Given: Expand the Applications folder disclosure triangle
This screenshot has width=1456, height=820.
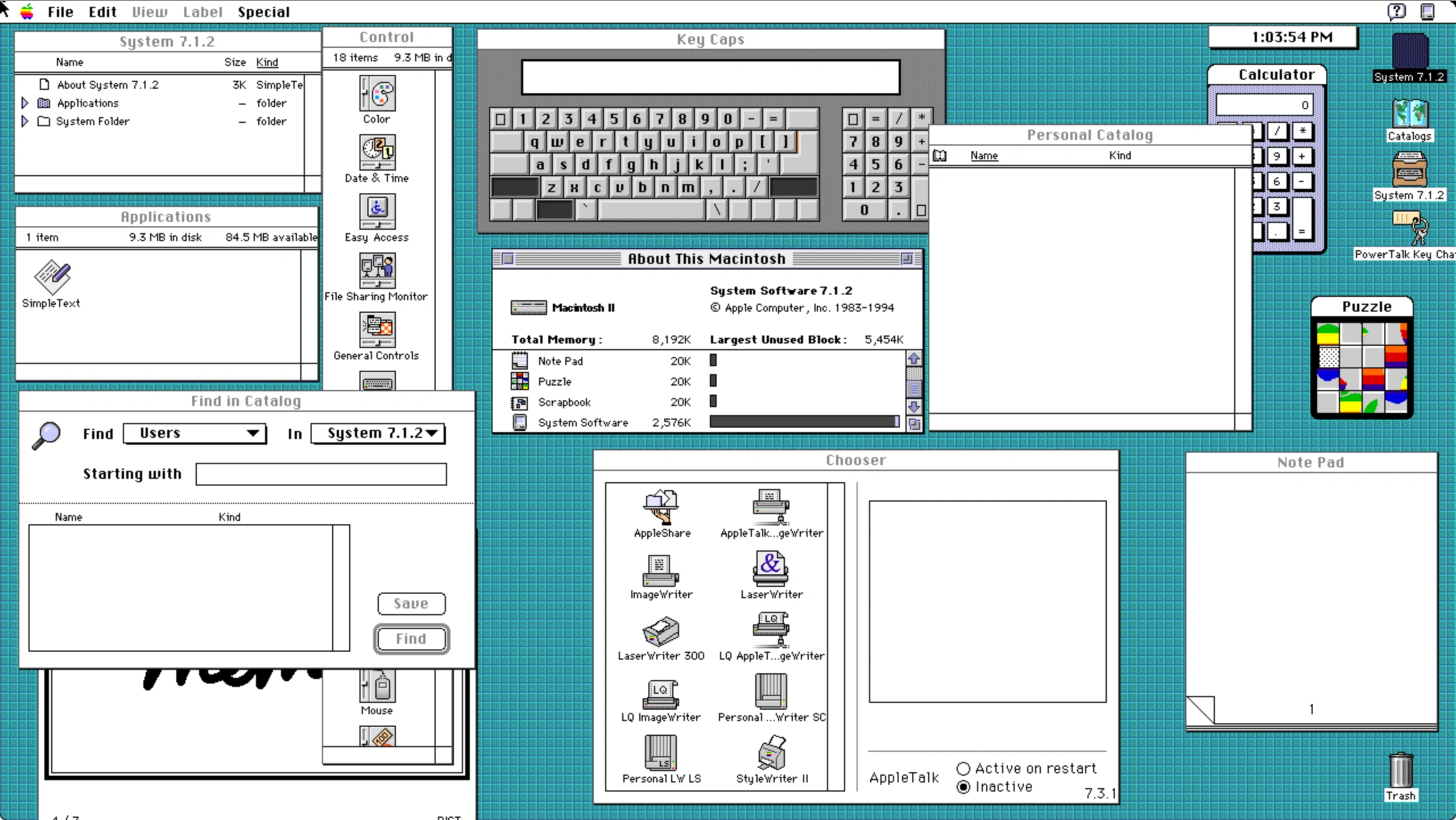Looking at the screenshot, I should click(x=24, y=103).
